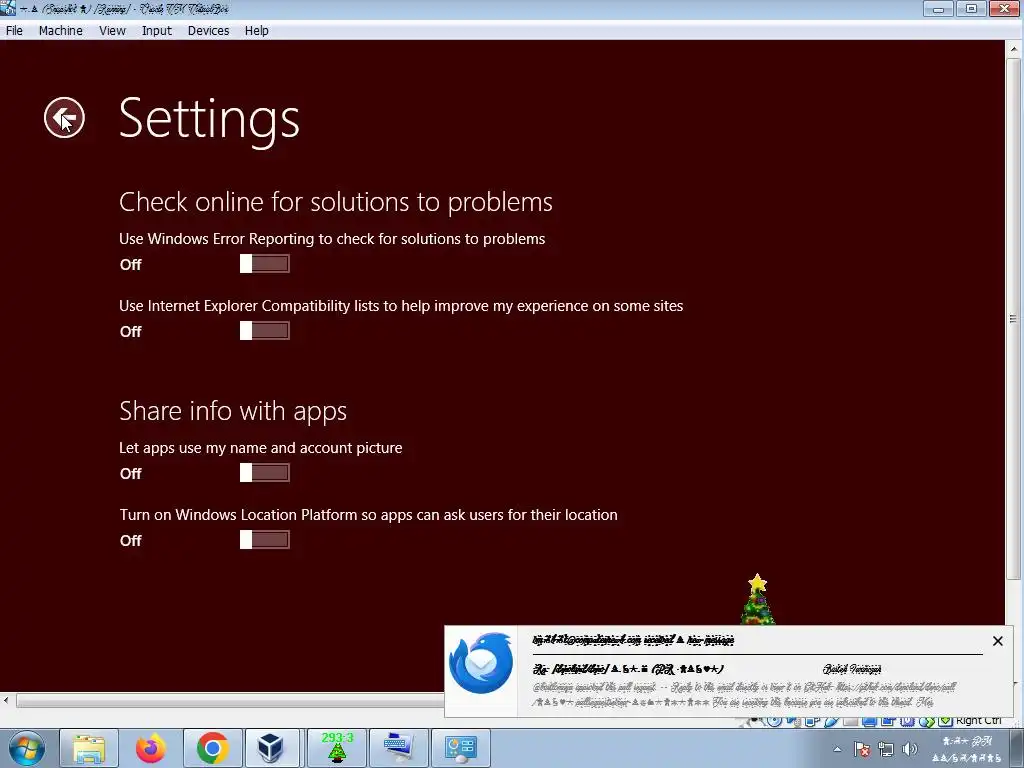Open the Christmas countdown tree taskbar item

pyautogui.click(x=337, y=748)
